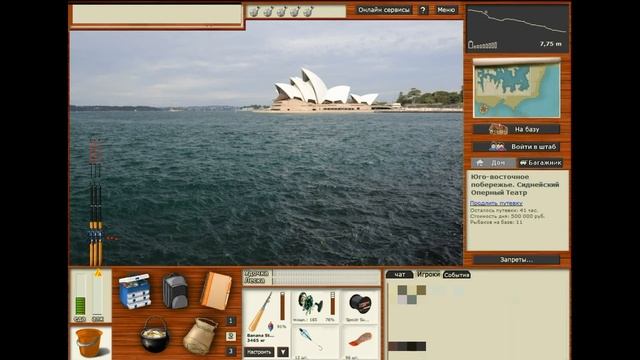
Task: Switch to the Игроки tab
Action: point(428,274)
